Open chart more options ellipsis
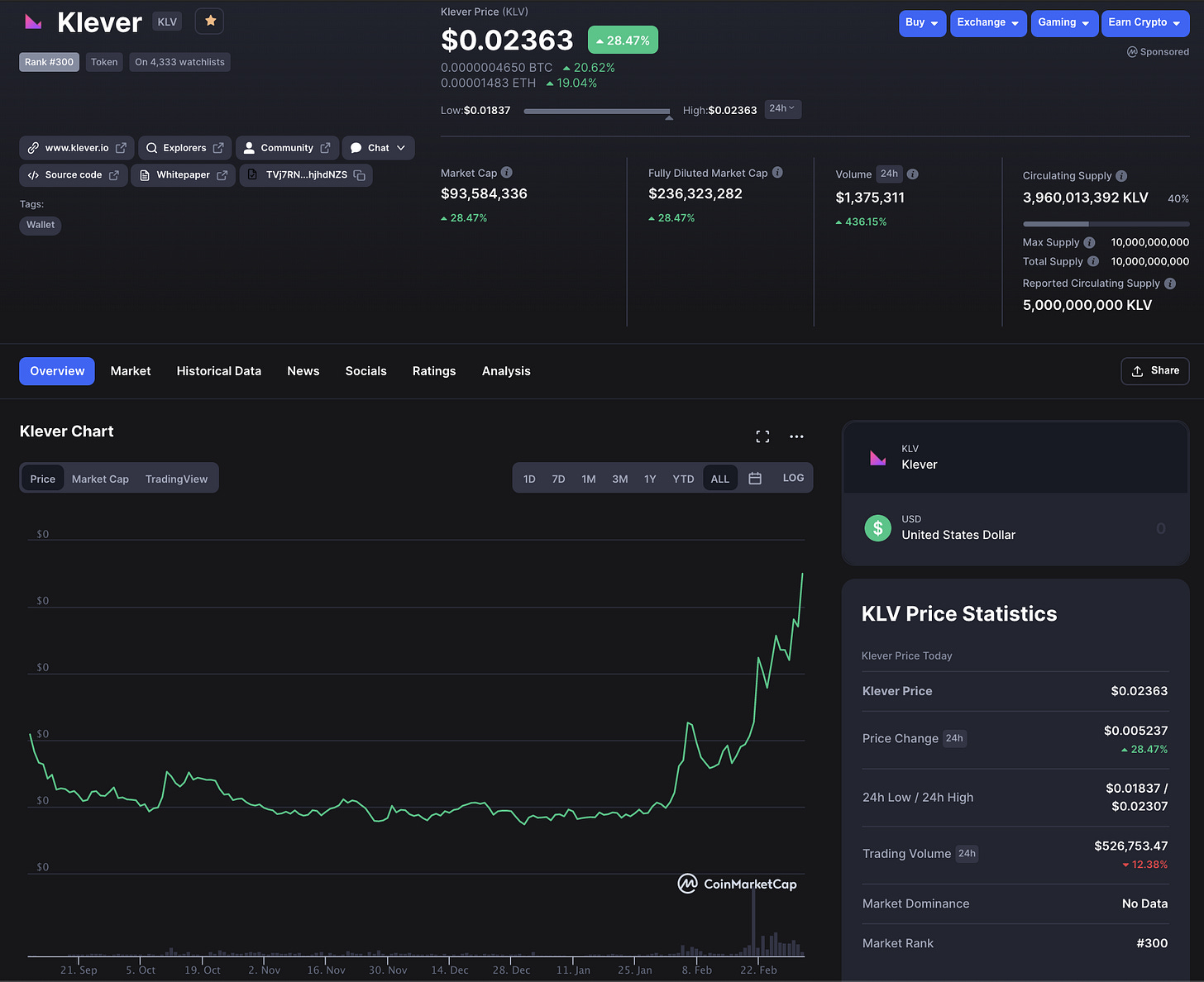This screenshot has height=982, width=1204. point(796,436)
